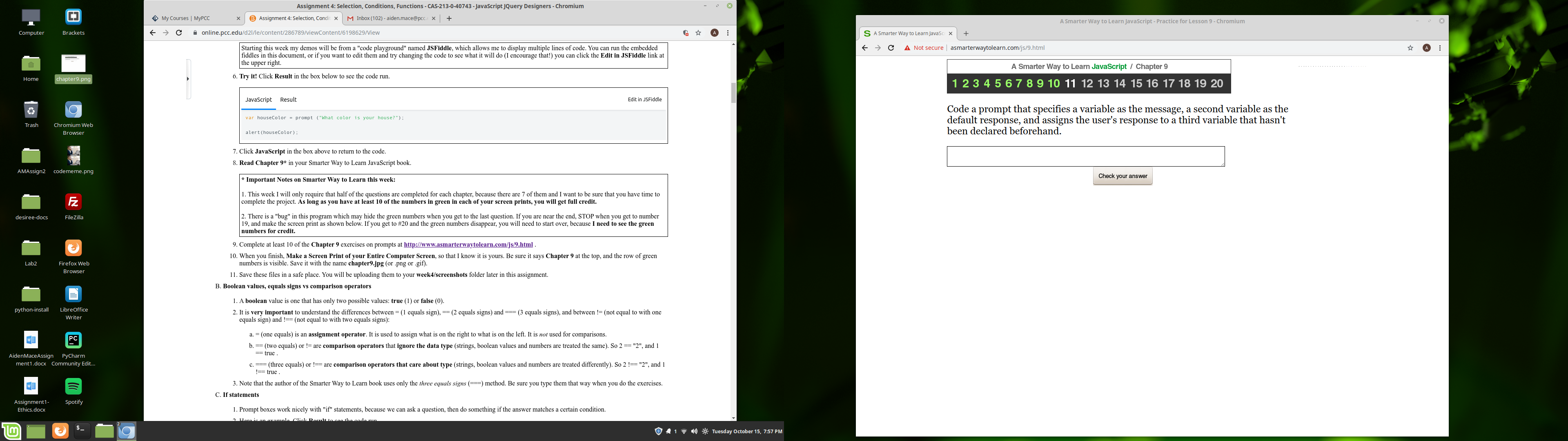Image resolution: width=1568 pixels, height=441 pixels.
Task: Click the Linux Mint menu button
Action: point(11,431)
